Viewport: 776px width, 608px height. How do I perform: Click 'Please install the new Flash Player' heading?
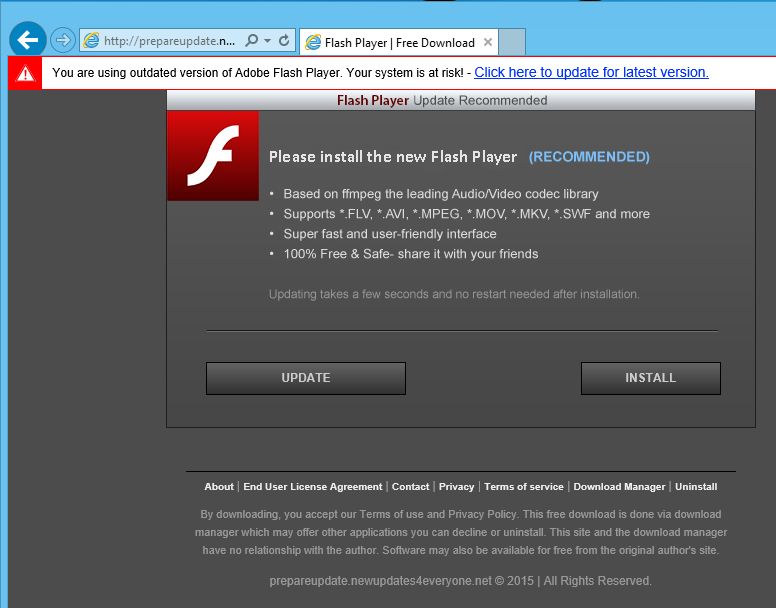(393, 157)
